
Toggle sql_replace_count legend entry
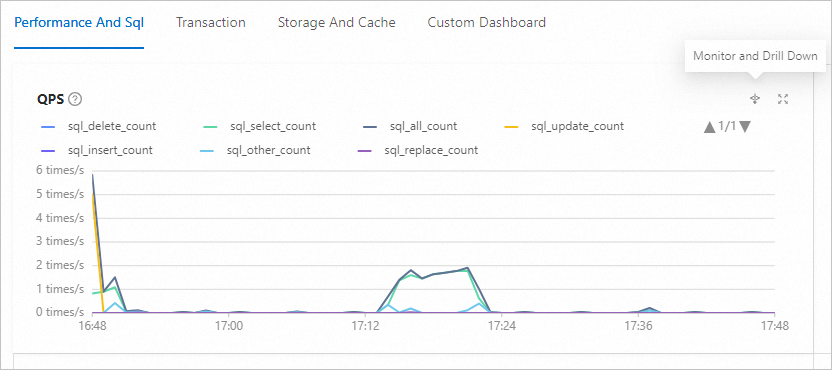tap(420, 150)
